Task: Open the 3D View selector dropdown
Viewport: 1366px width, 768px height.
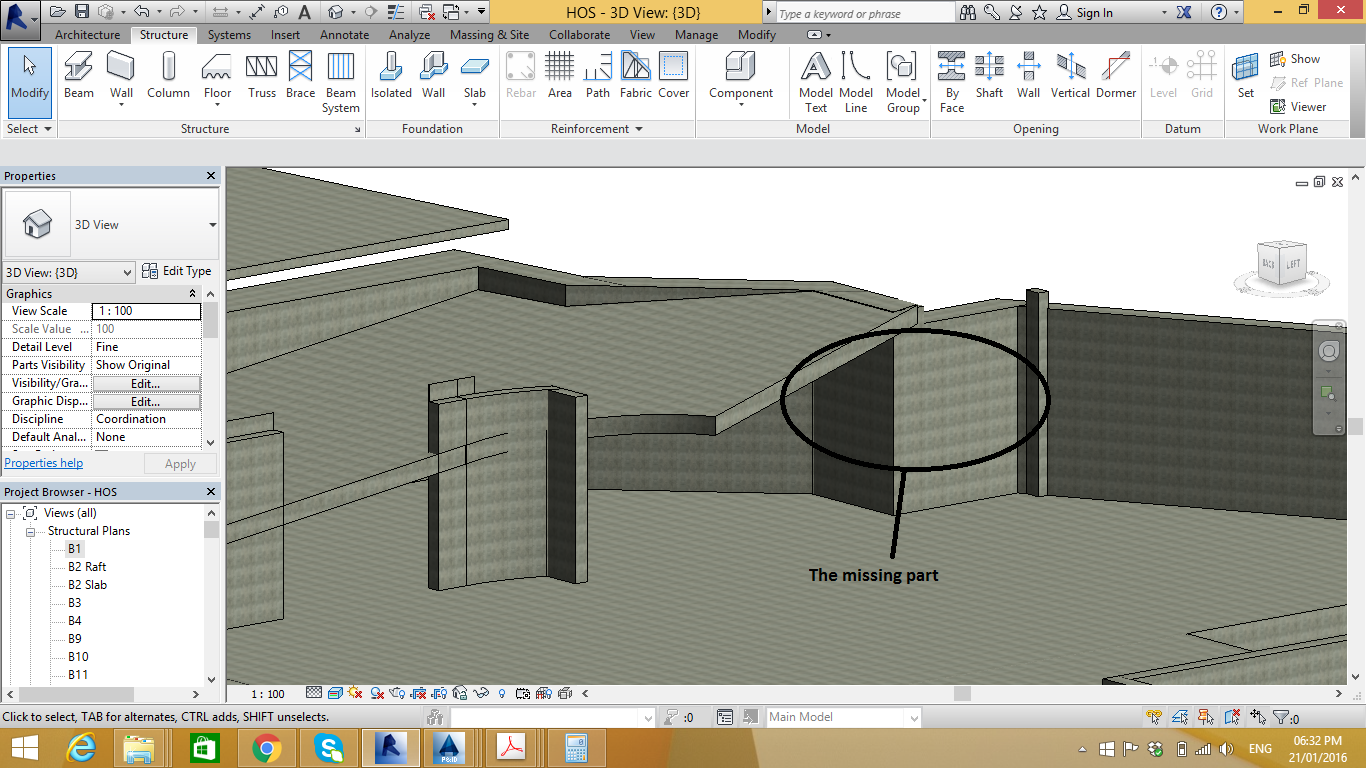Action: tap(127, 272)
